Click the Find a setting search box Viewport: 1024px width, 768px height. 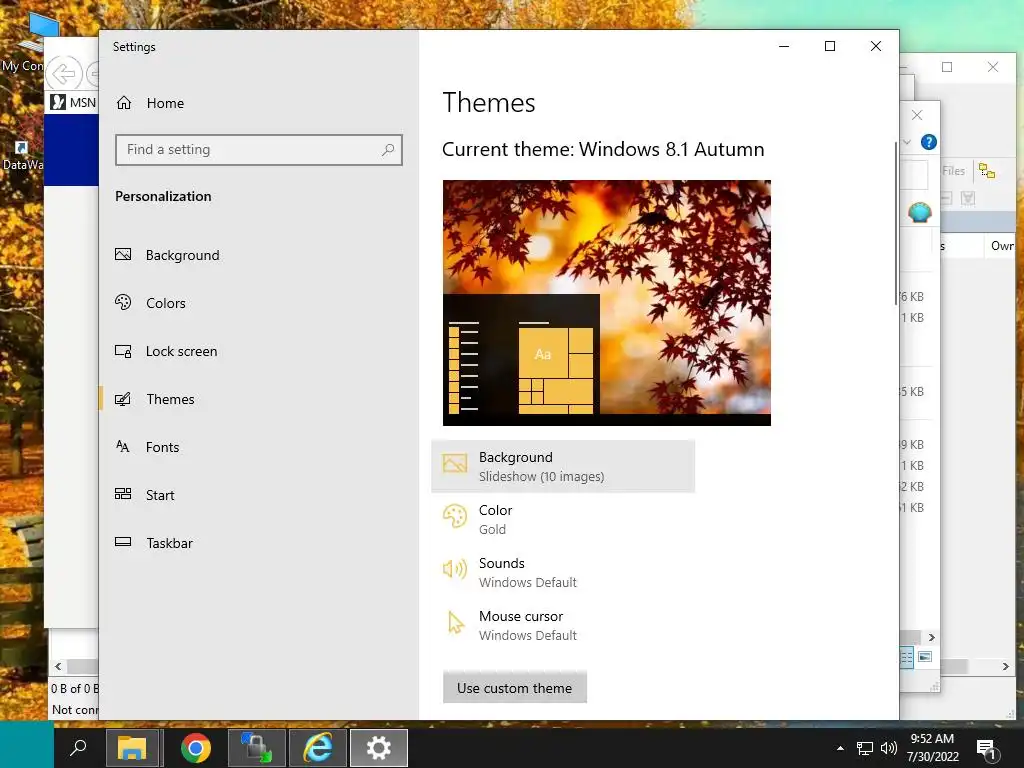coord(259,150)
